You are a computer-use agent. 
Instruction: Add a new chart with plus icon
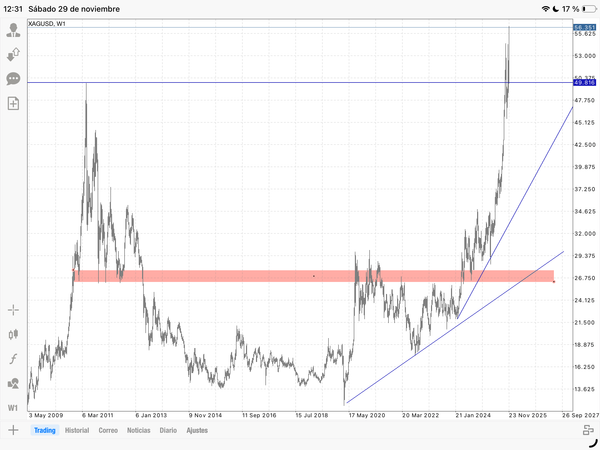pyautogui.click(x=13, y=430)
